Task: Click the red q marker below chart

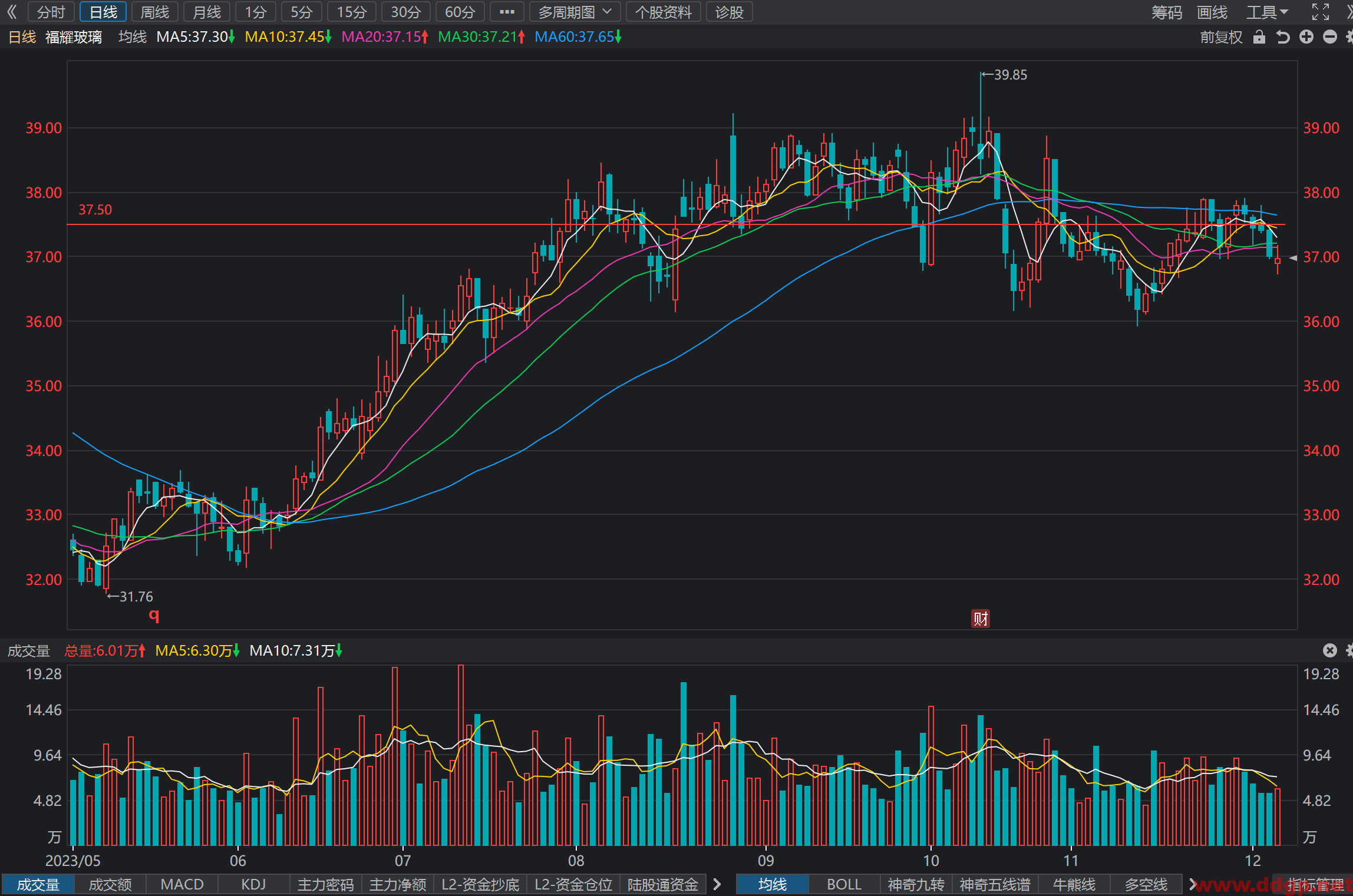Action: (x=154, y=616)
